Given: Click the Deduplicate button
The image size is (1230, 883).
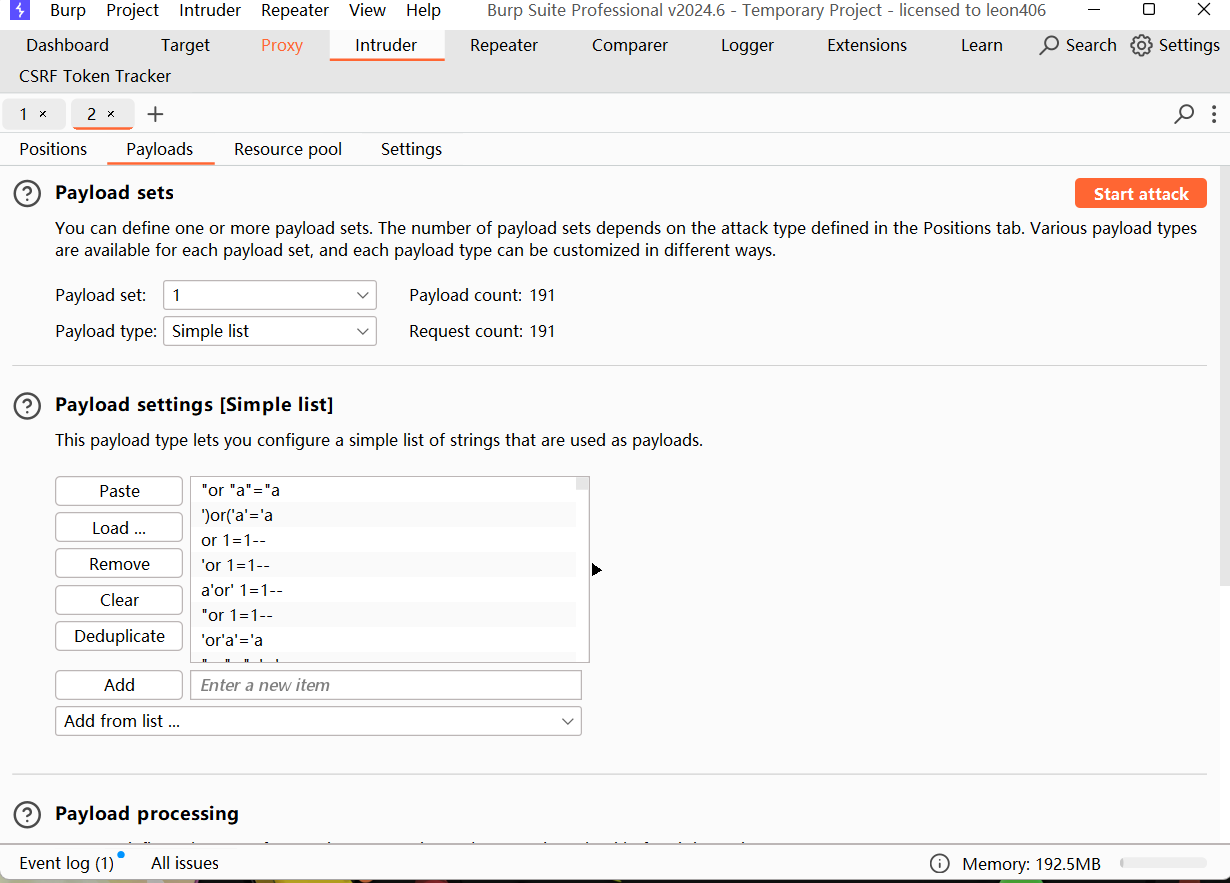Looking at the screenshot, I should [x=119, y=636].
